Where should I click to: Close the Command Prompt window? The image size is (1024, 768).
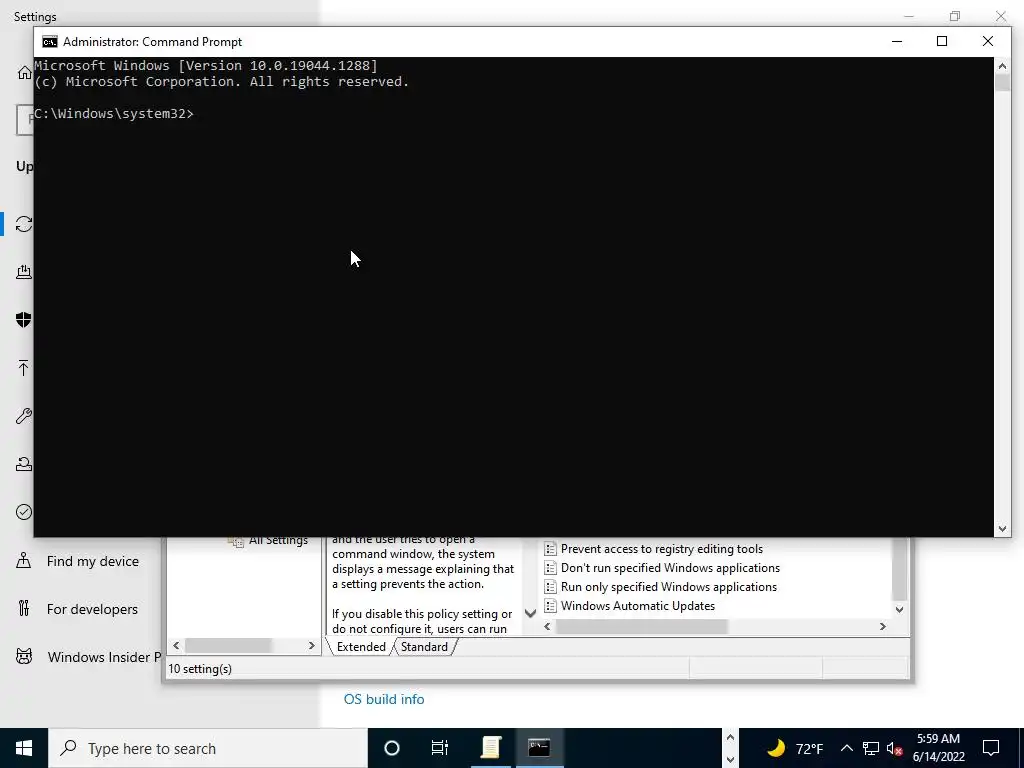[987, 41]
